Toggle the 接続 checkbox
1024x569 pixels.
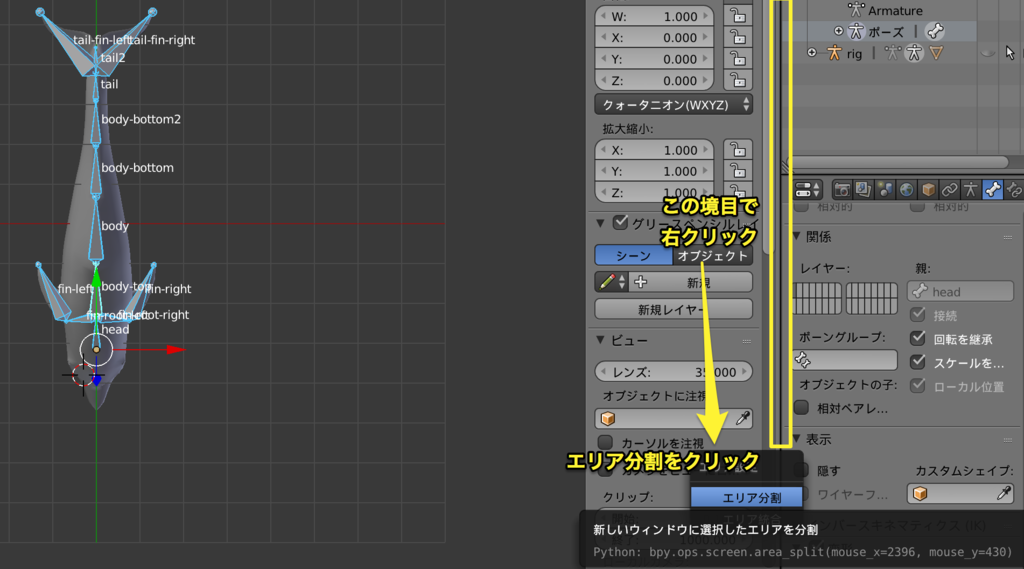(x=918, y=315)
